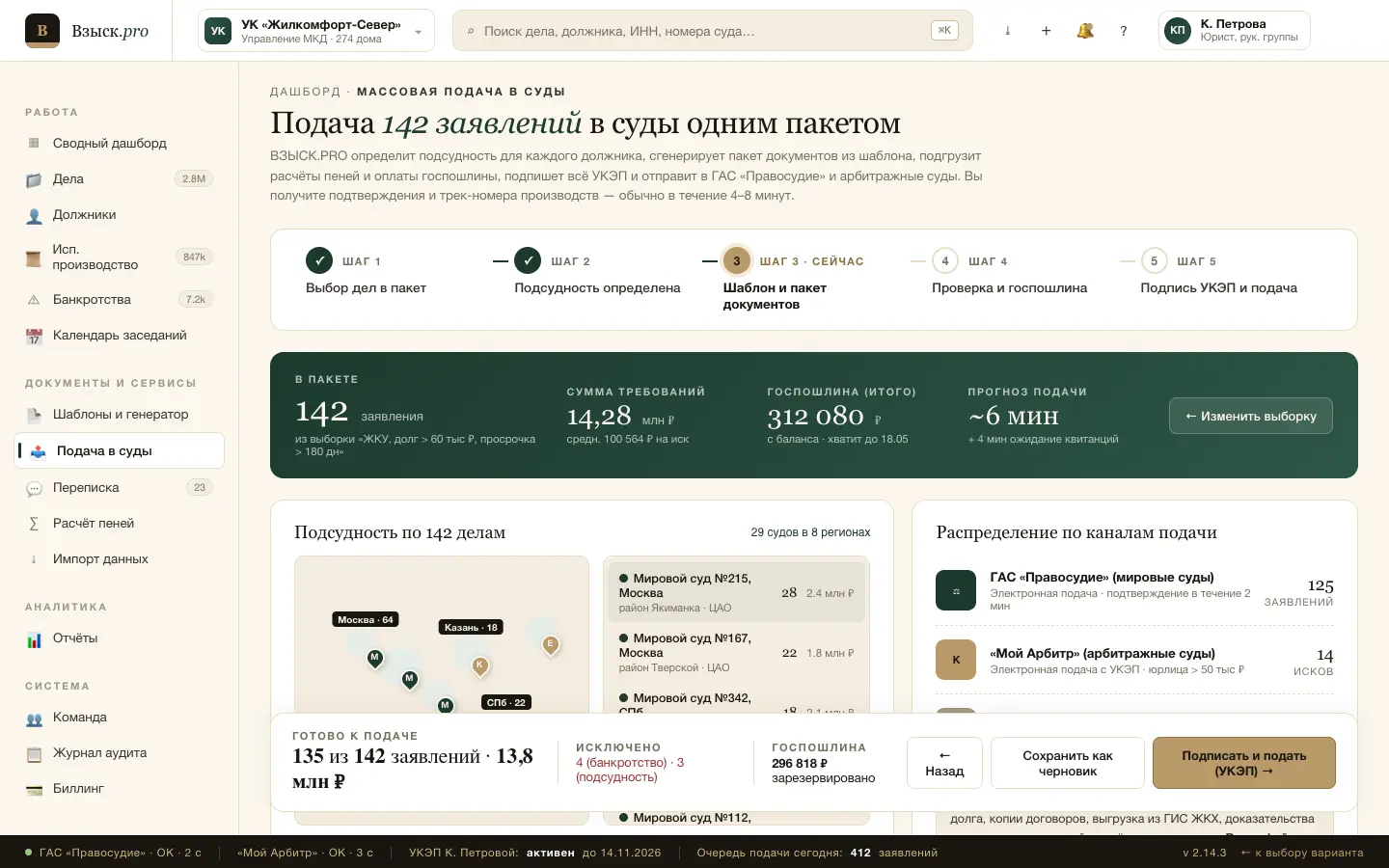Click the Команда people icon
Screen dimensions: 1389x868
tap(34, 718)
